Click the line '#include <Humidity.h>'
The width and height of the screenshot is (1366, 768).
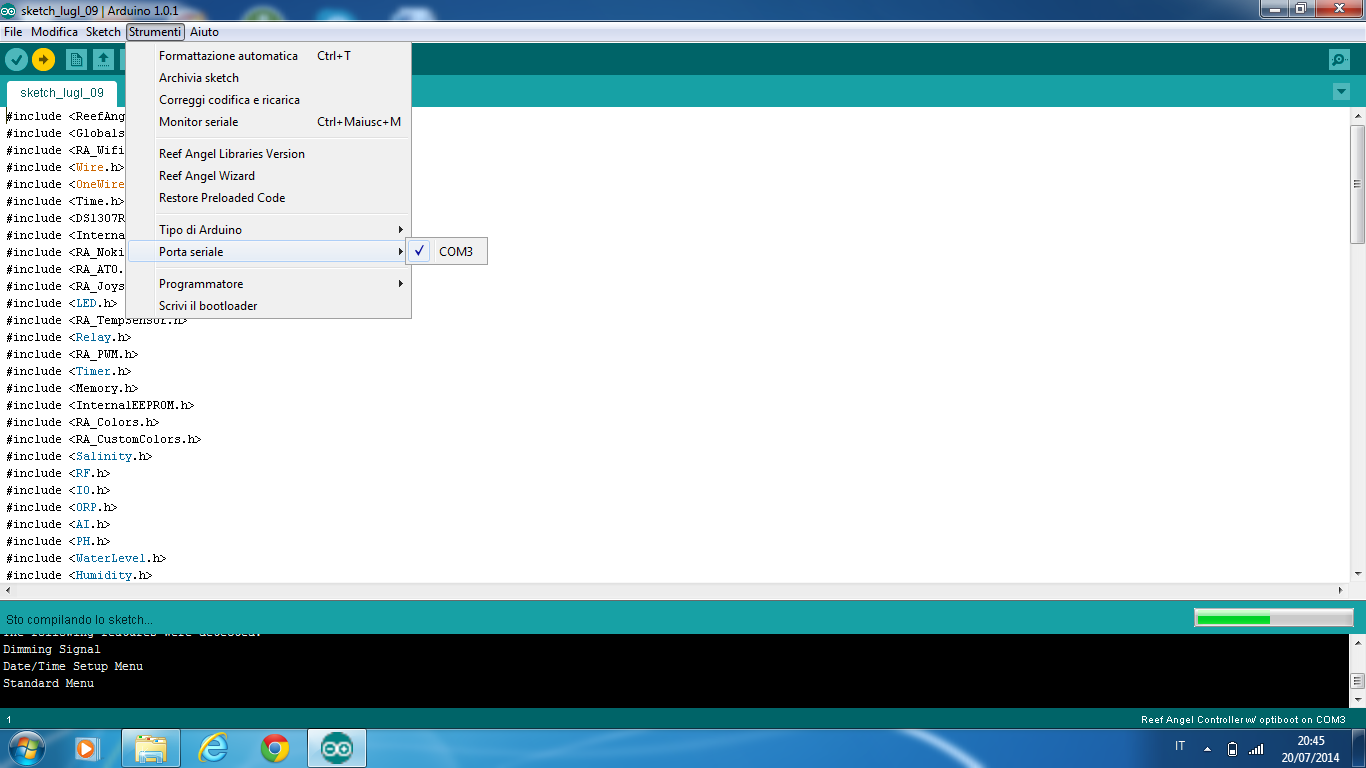(79, 575)
